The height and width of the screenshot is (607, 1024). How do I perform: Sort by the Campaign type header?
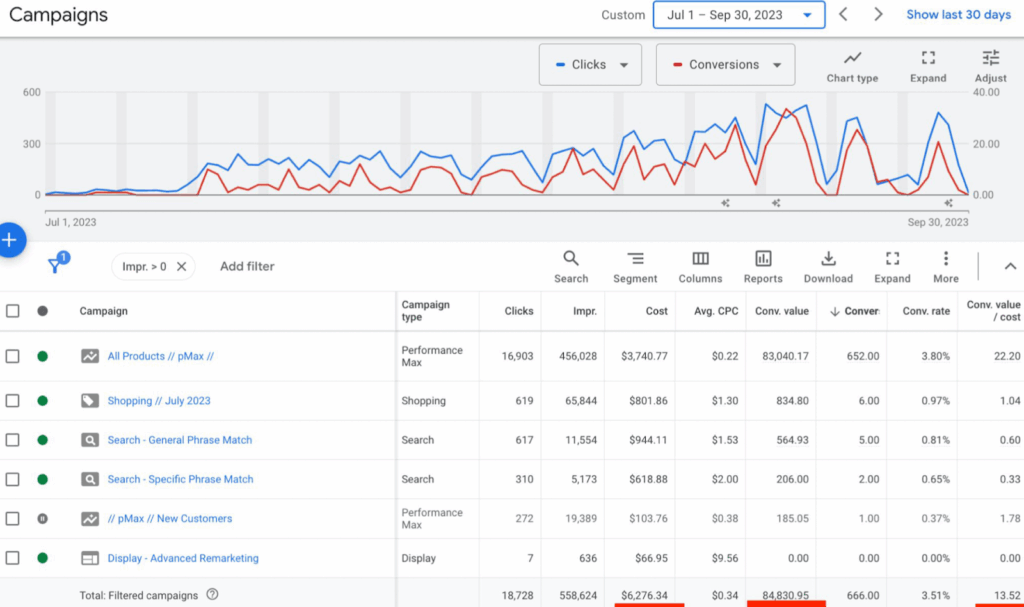pyautogui.click(x=425, y=311)
